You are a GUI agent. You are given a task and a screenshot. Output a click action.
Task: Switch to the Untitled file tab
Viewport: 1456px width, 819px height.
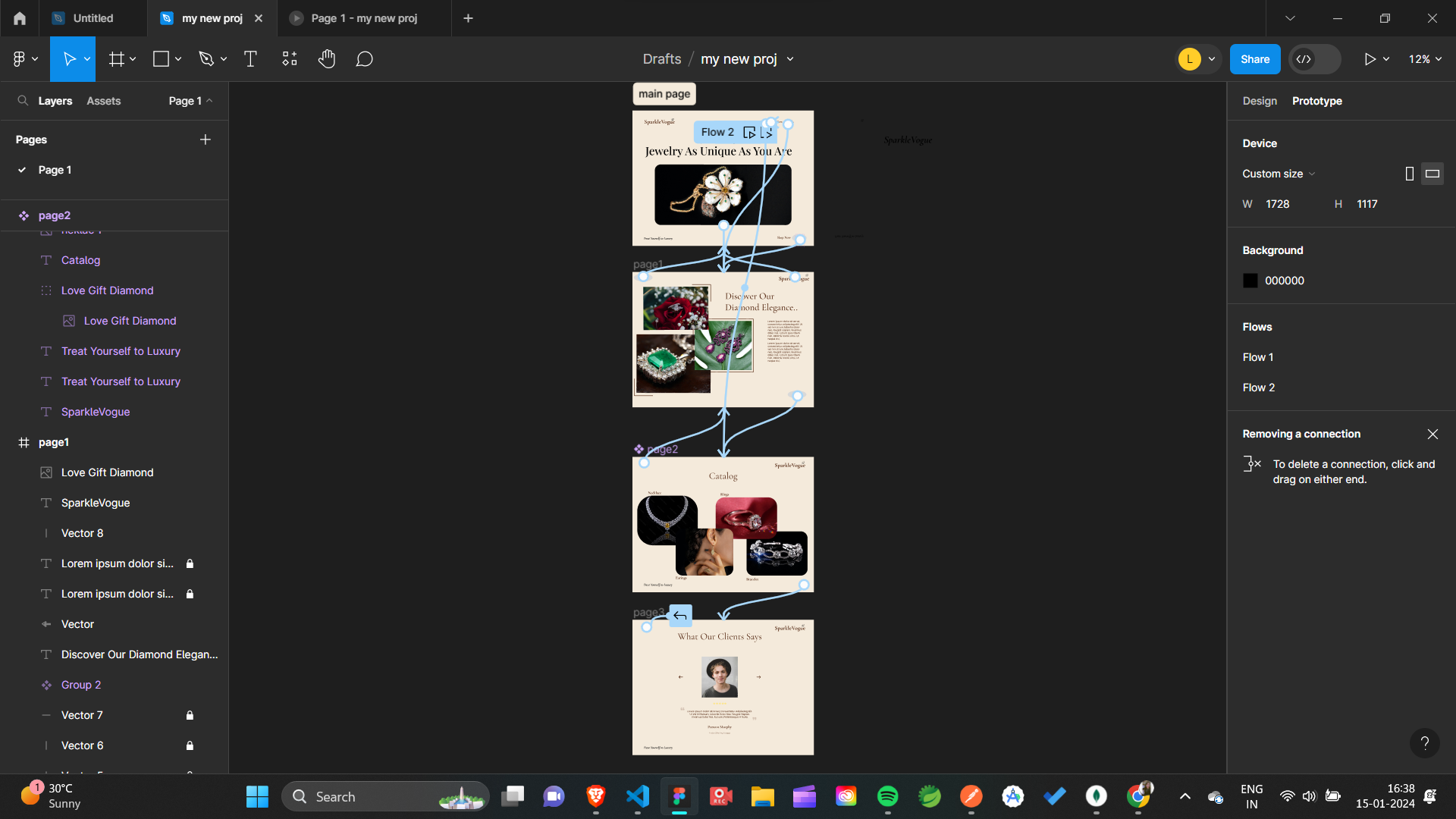coord(93,18)
